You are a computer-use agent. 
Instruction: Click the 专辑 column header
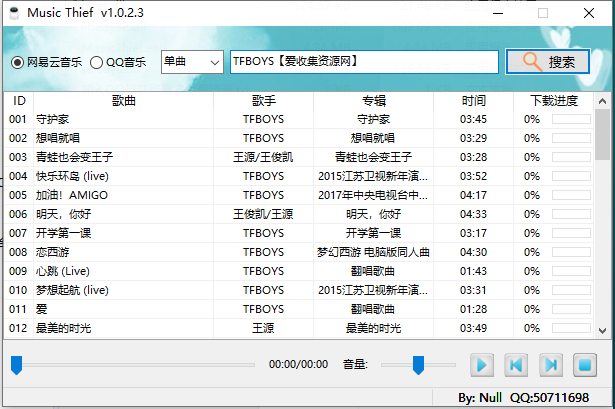[374, 101]
